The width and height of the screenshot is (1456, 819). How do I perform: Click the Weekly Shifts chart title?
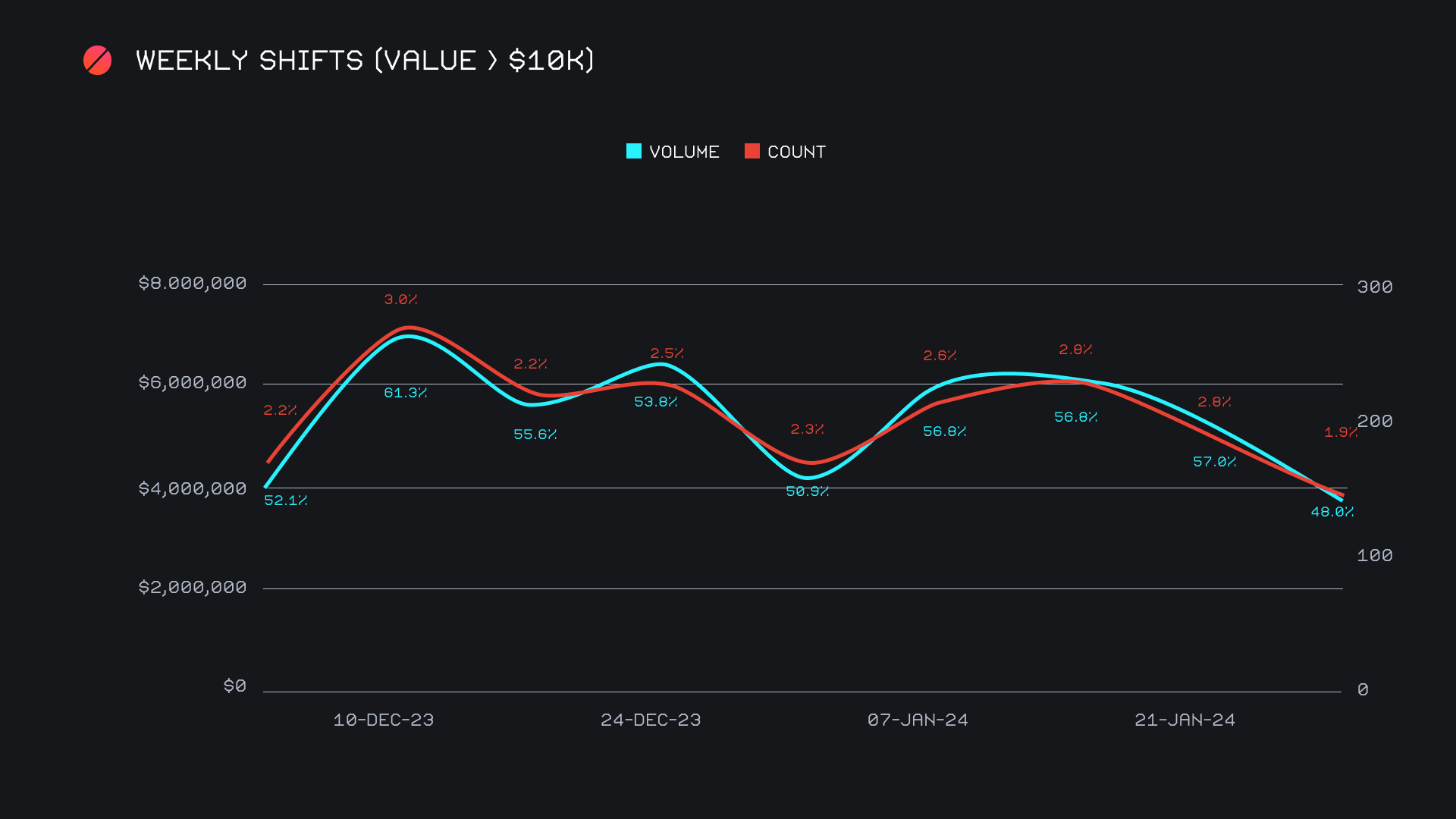click(365, 61)
